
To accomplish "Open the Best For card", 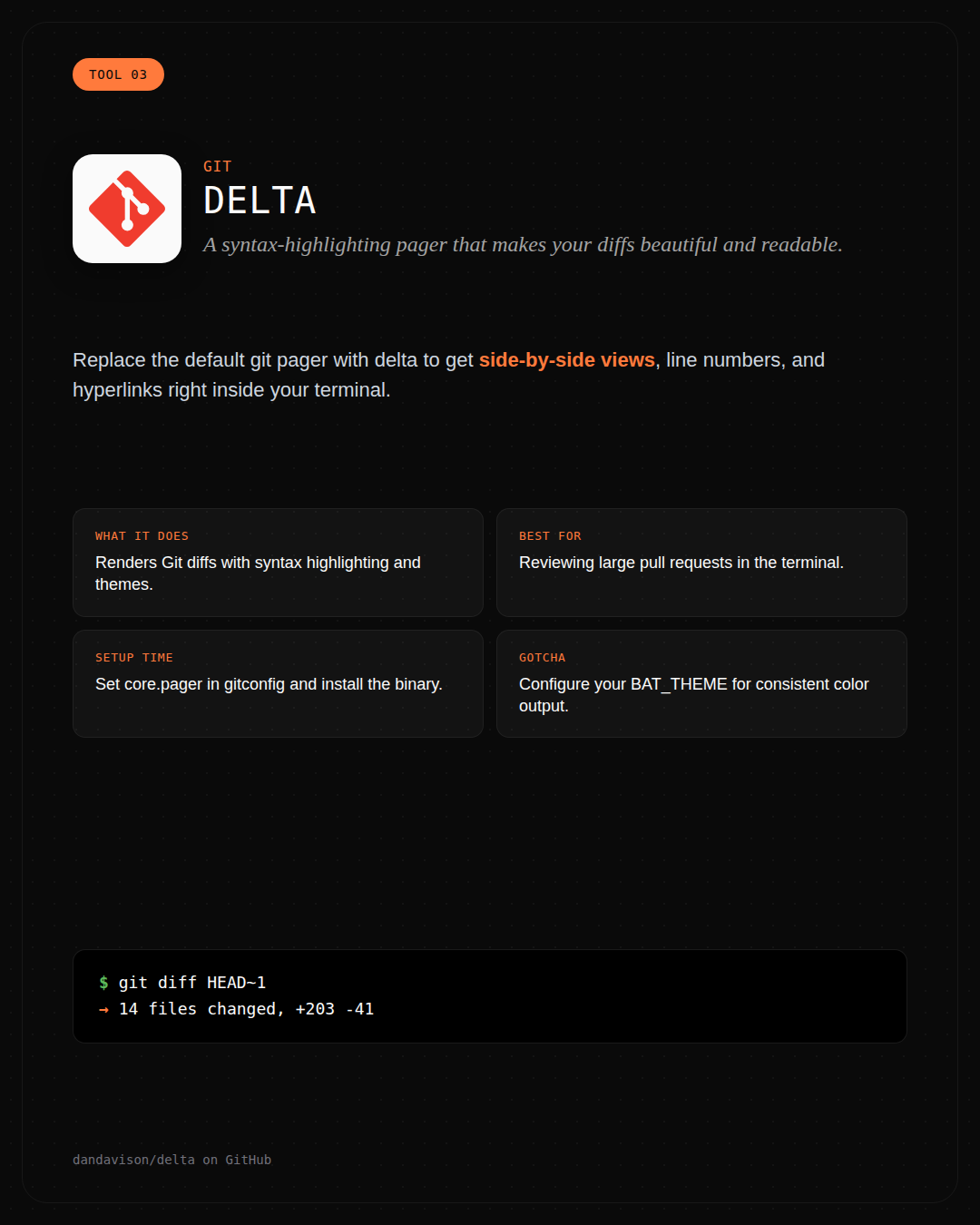I will coord(701,563).
